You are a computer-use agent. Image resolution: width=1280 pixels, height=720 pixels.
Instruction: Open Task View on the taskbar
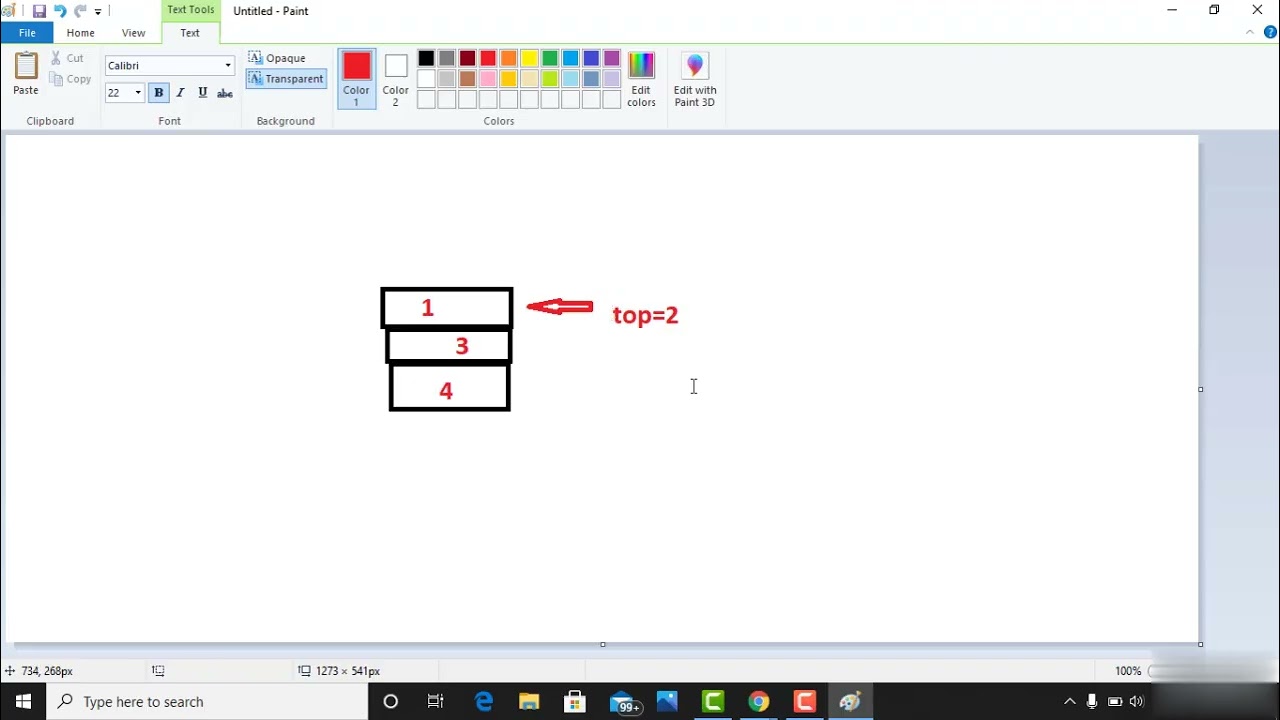pyautogui.click(x=436, y=702)
